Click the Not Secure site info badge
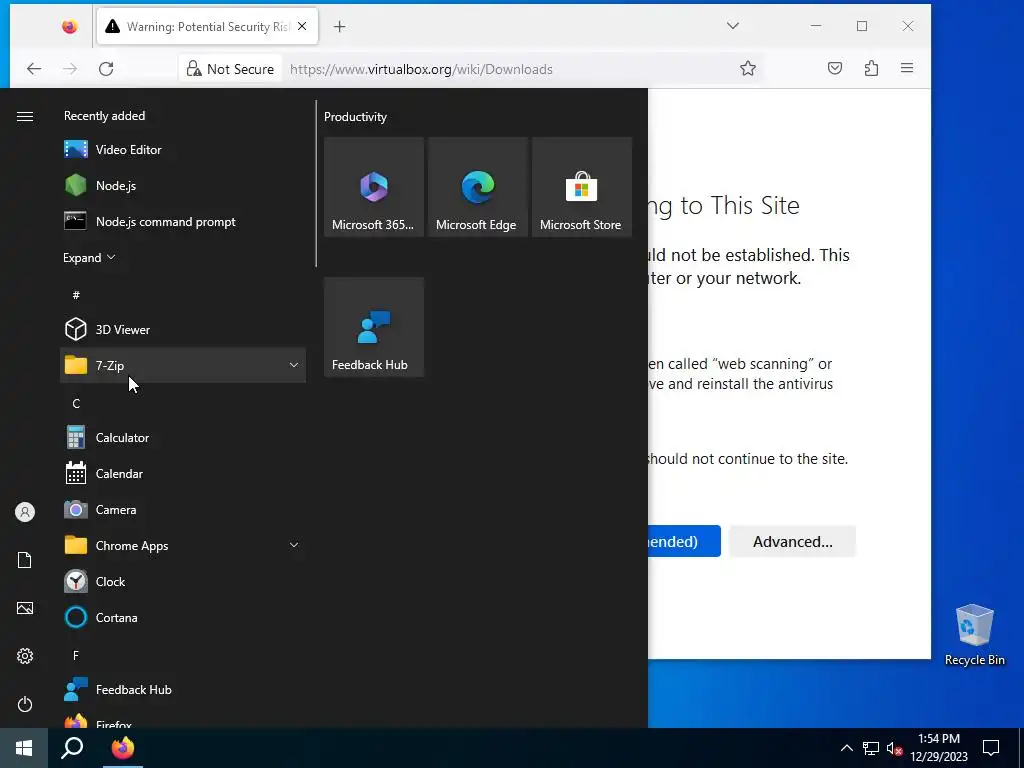 pyautogui.click(x=230, y=69)
